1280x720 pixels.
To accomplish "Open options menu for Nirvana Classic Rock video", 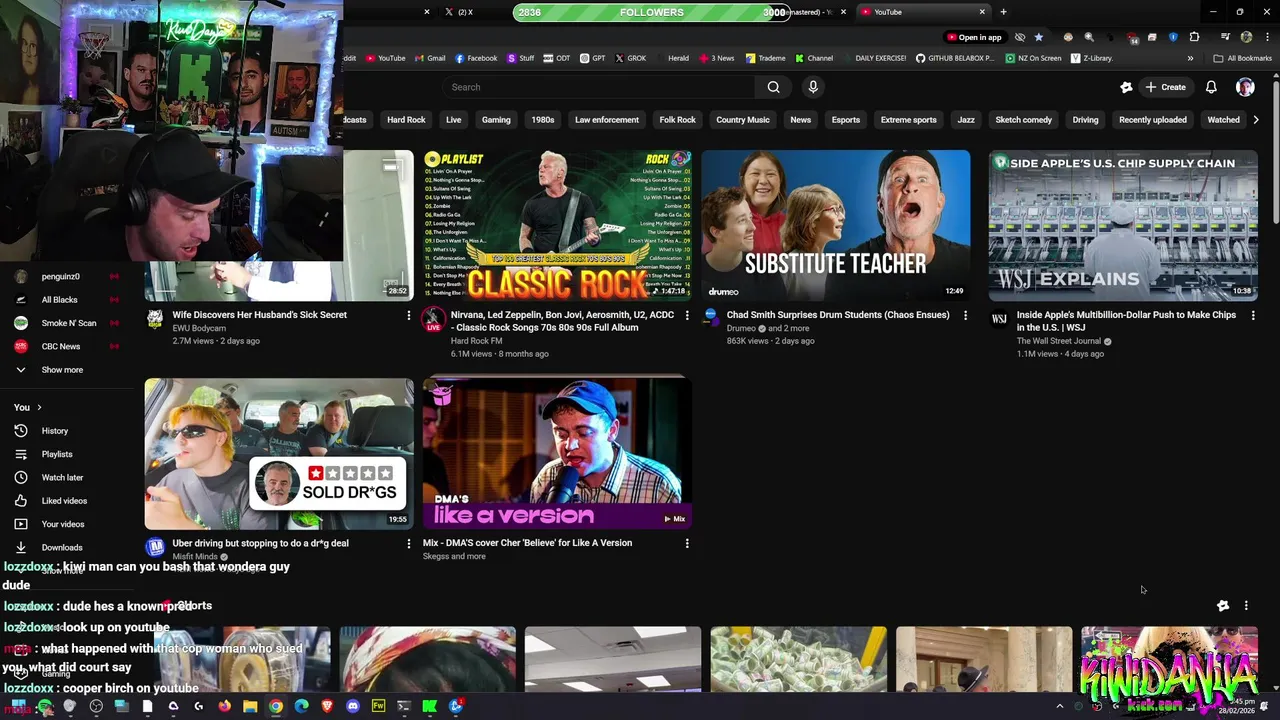I will [x=687, y=315].
